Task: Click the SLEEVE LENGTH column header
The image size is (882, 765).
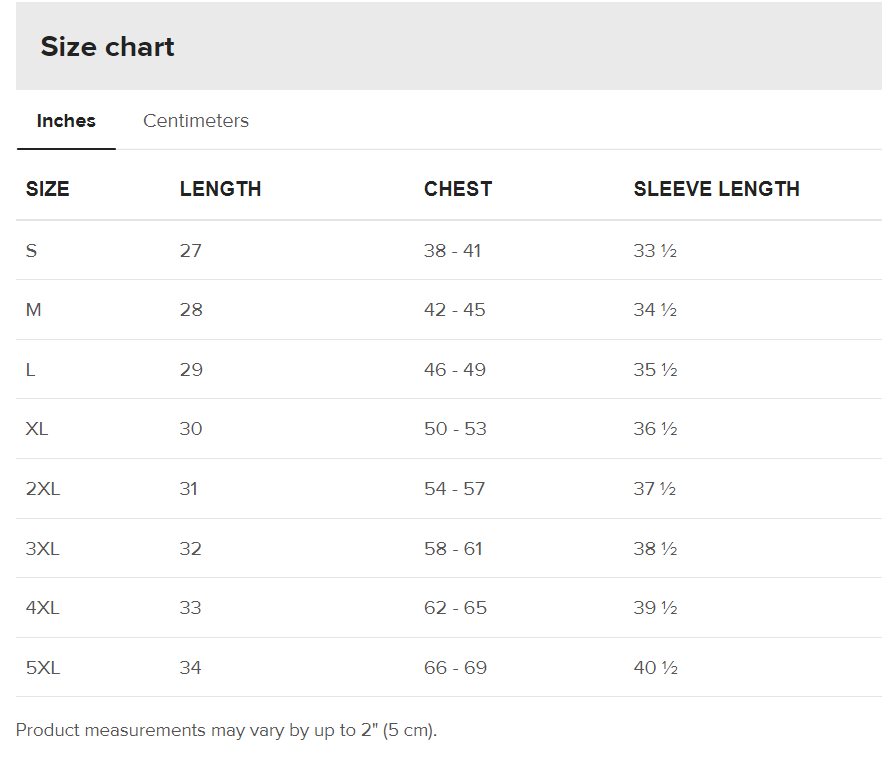Action: (716, 189)
